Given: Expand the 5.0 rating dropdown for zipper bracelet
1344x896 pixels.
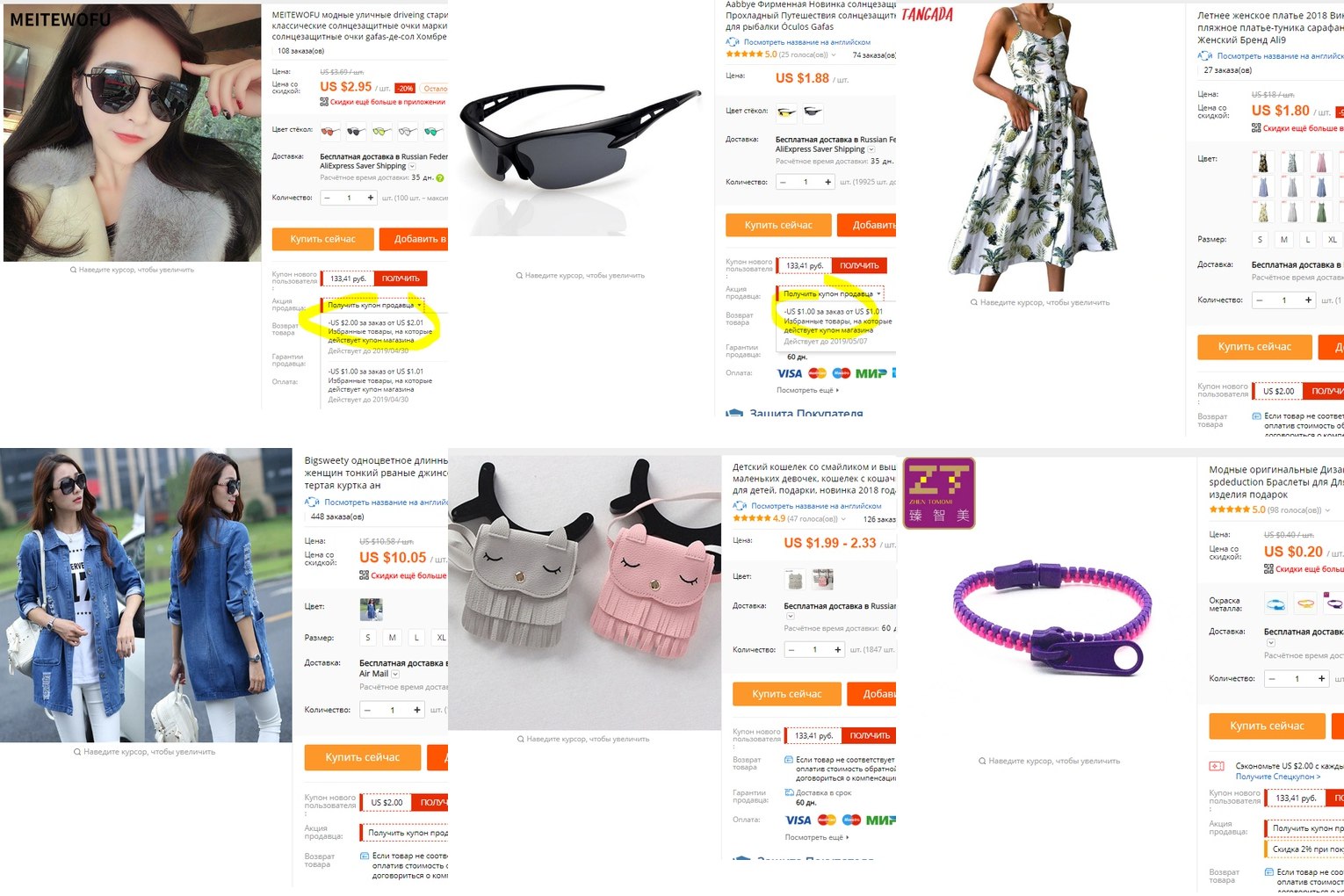Looking at the screenshot, I should click(1327, 510).
